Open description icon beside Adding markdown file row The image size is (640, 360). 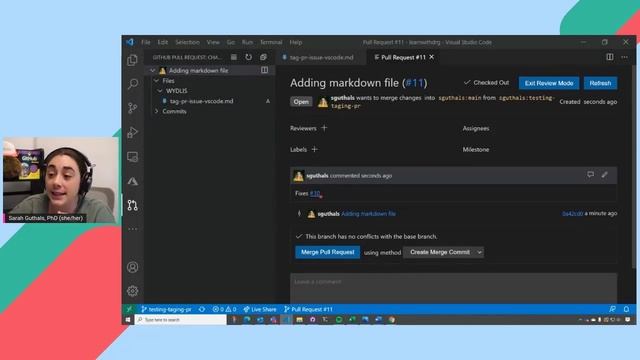pyautogui.click(x=264, y=70)
